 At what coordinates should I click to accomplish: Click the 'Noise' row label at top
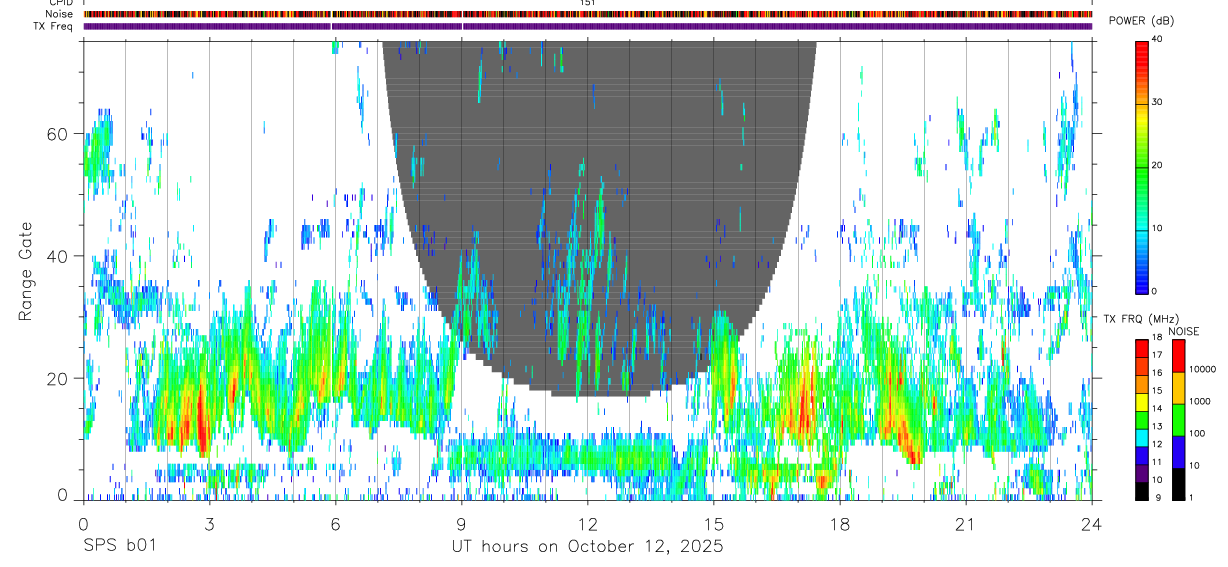[x=60, y=14]
